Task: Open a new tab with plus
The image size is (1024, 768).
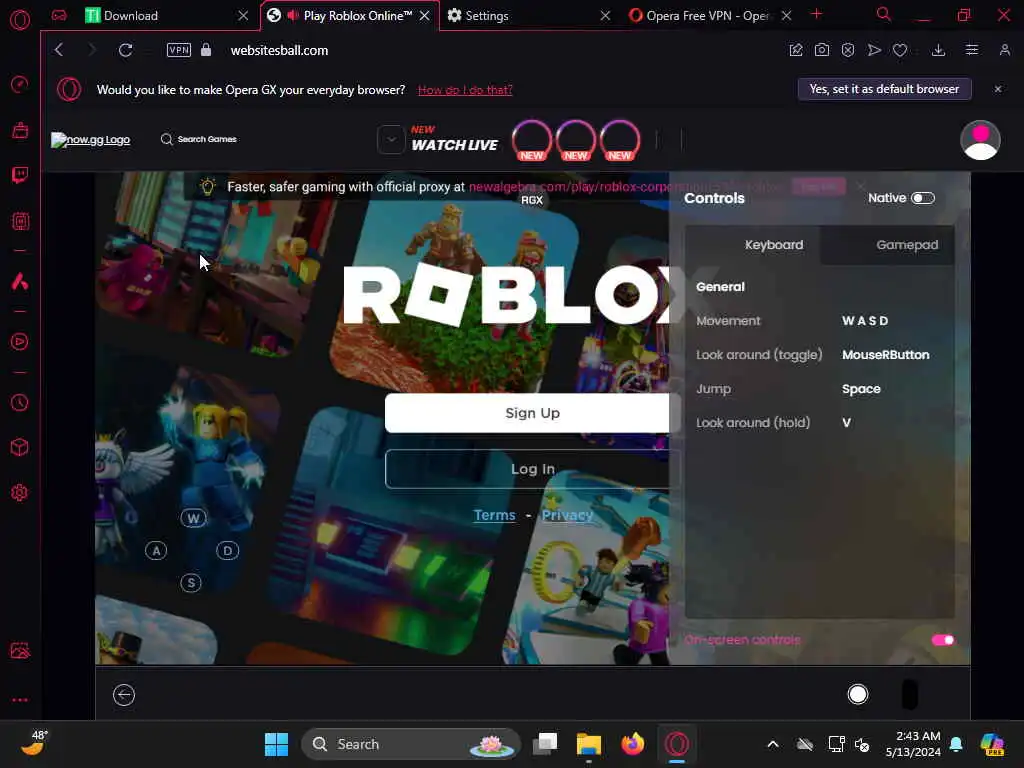Action: point(816,14)
